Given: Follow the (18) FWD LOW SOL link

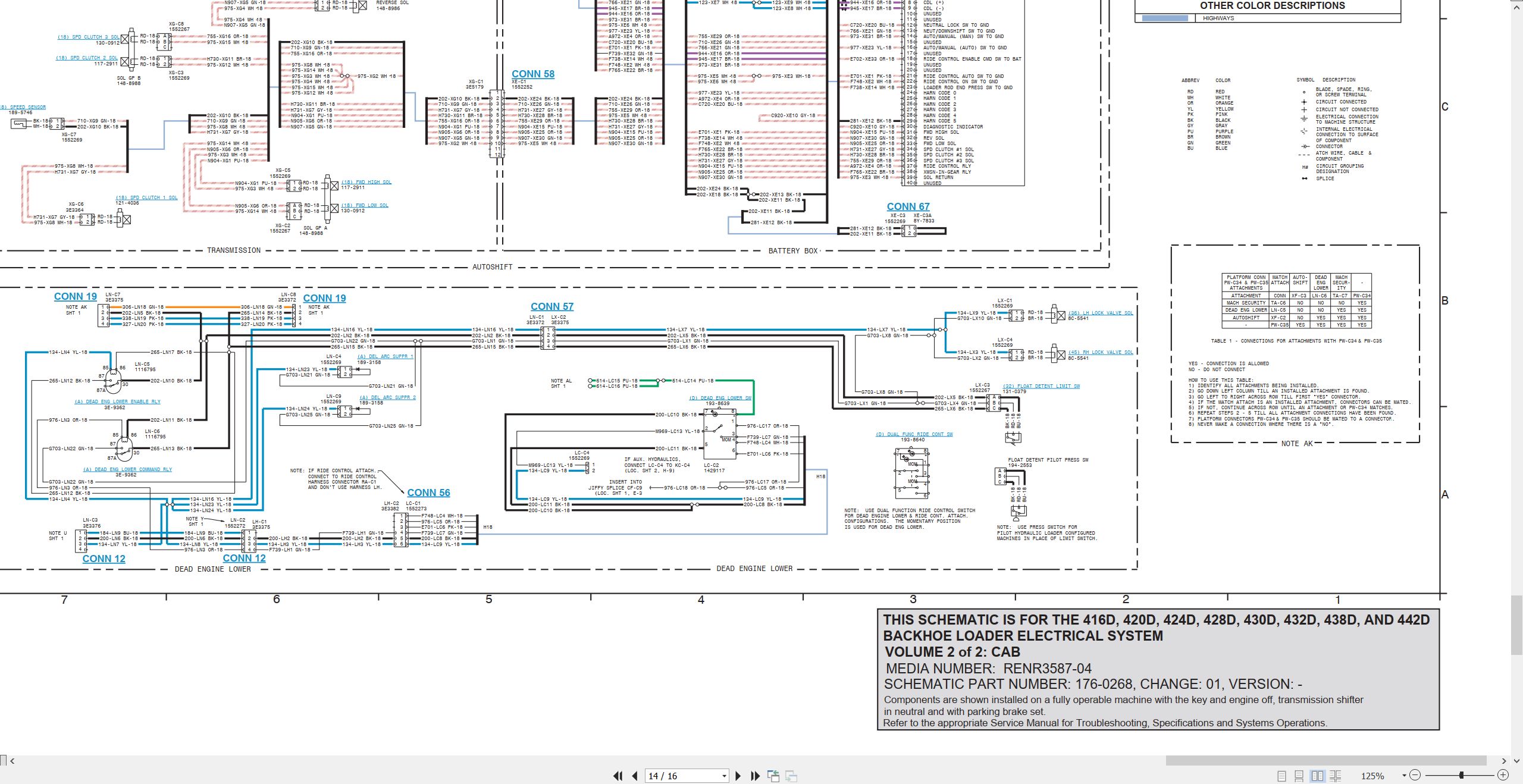Looking at the screenshot, I should 365,205.
